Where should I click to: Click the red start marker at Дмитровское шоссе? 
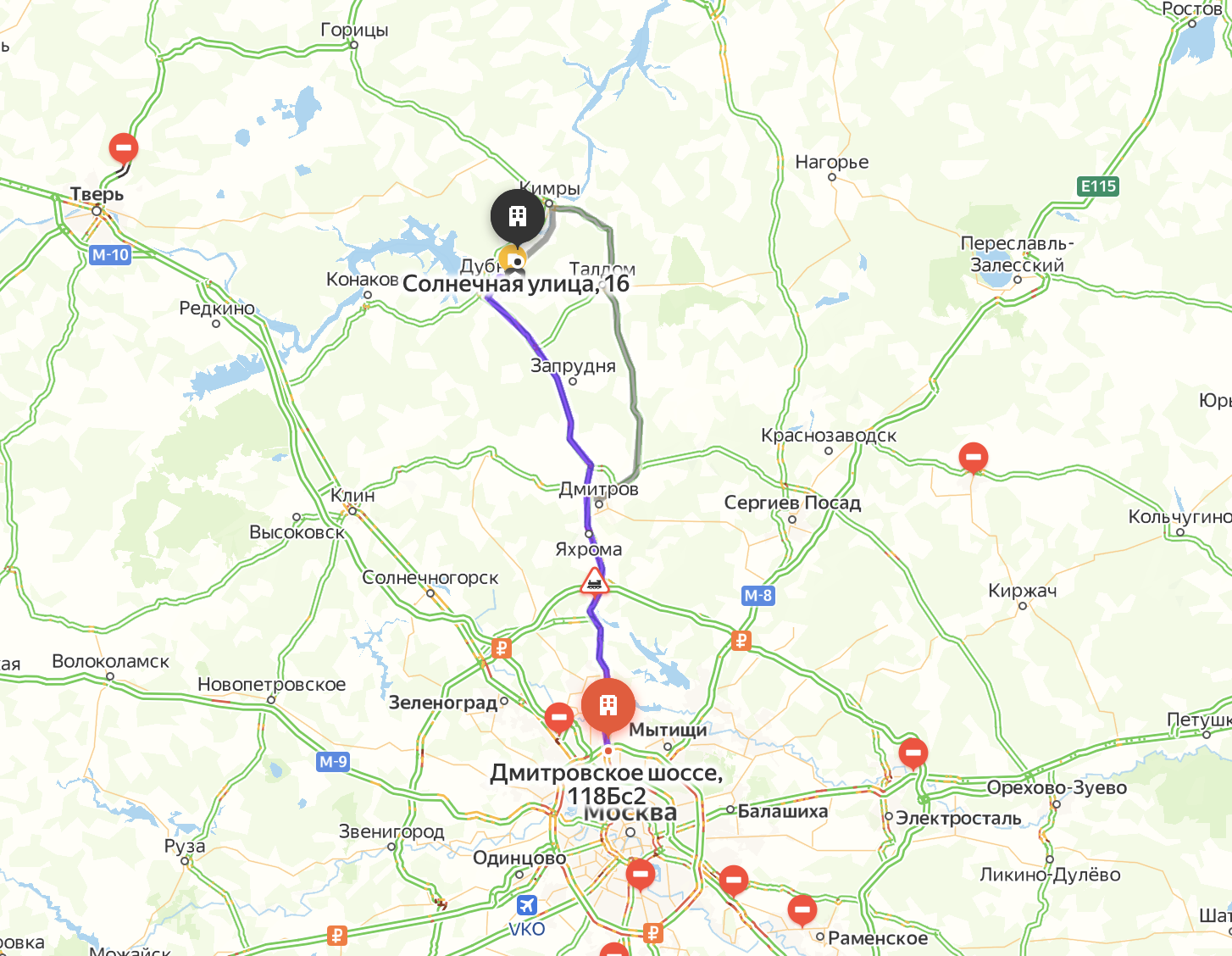[608, 706]
